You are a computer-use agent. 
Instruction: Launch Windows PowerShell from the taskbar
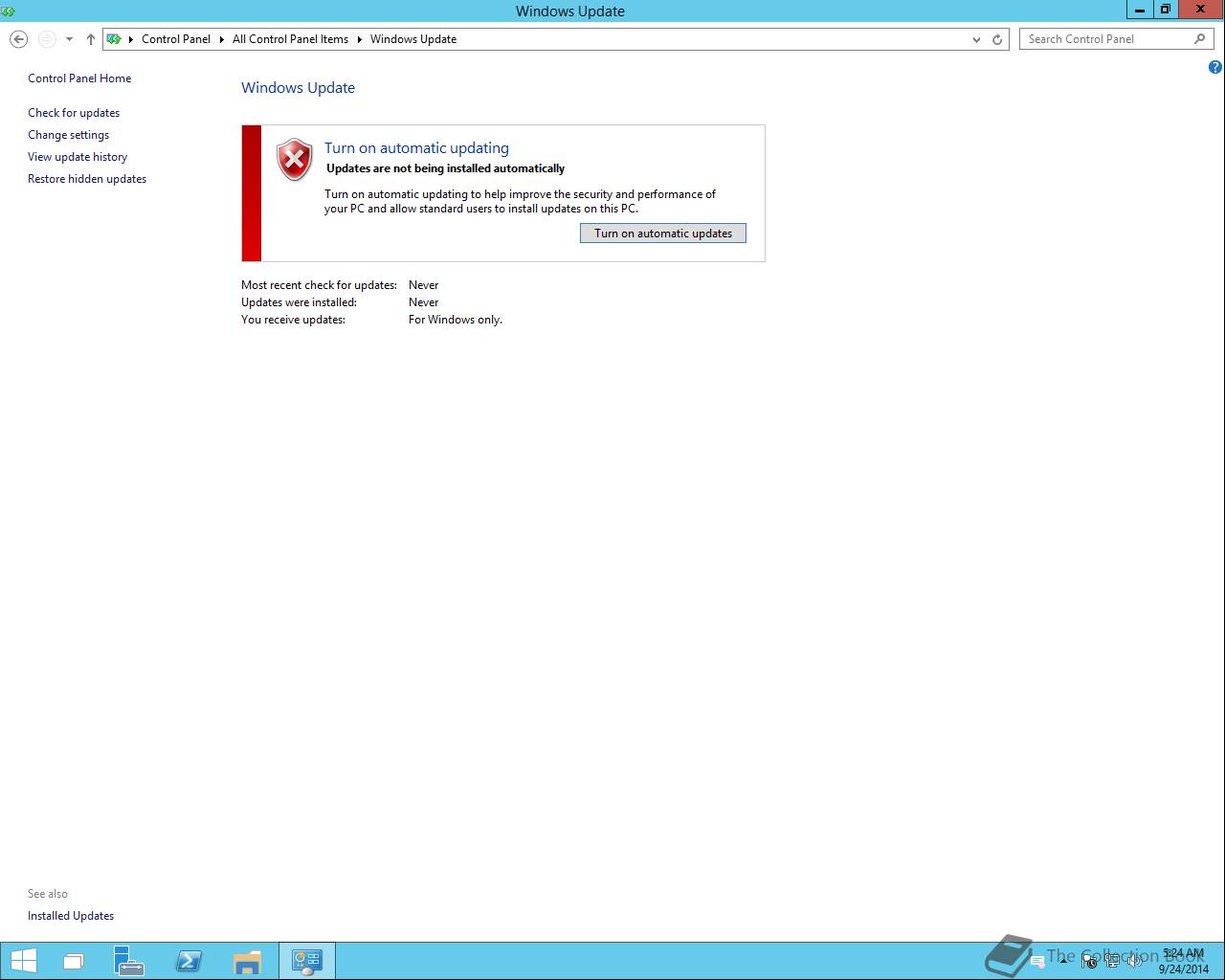click(x=189, y=961)
